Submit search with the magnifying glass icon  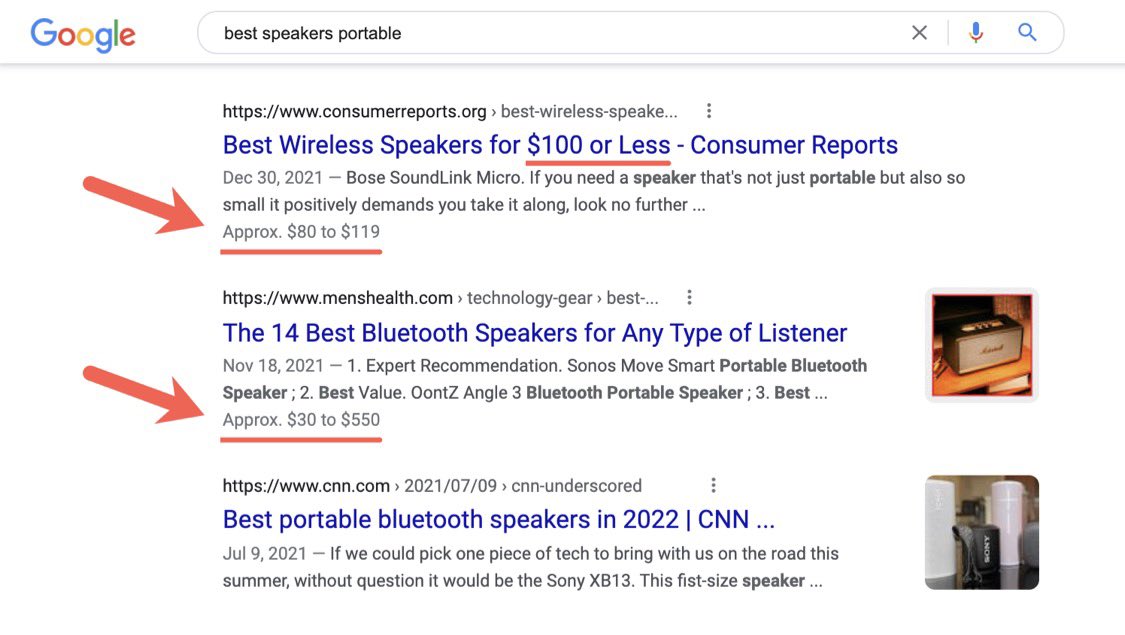(x=1027, y=32)
